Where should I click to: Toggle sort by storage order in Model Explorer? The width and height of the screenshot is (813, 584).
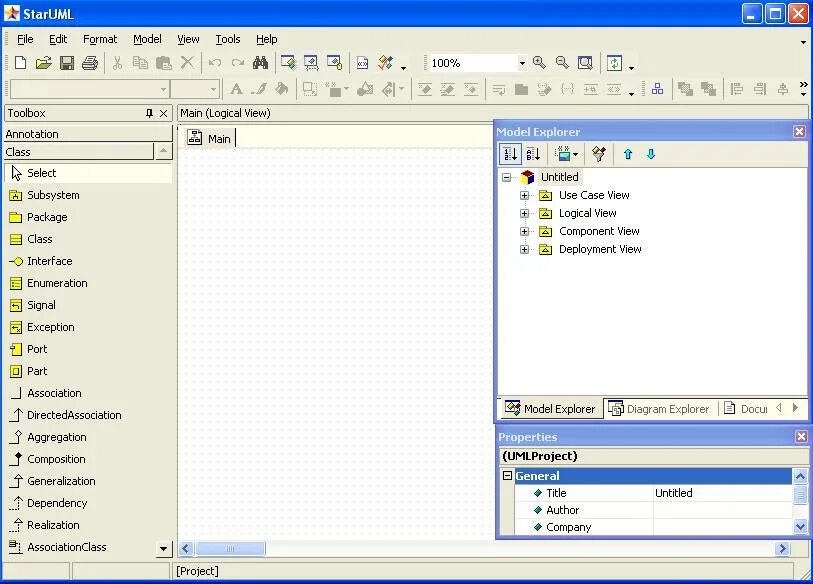pos(510,154)
